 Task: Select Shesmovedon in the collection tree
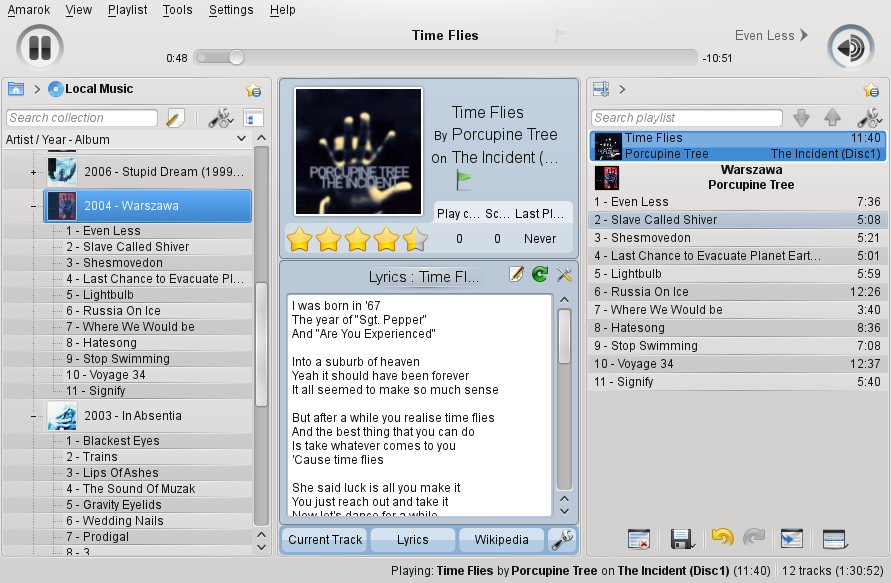coord(123,263)
